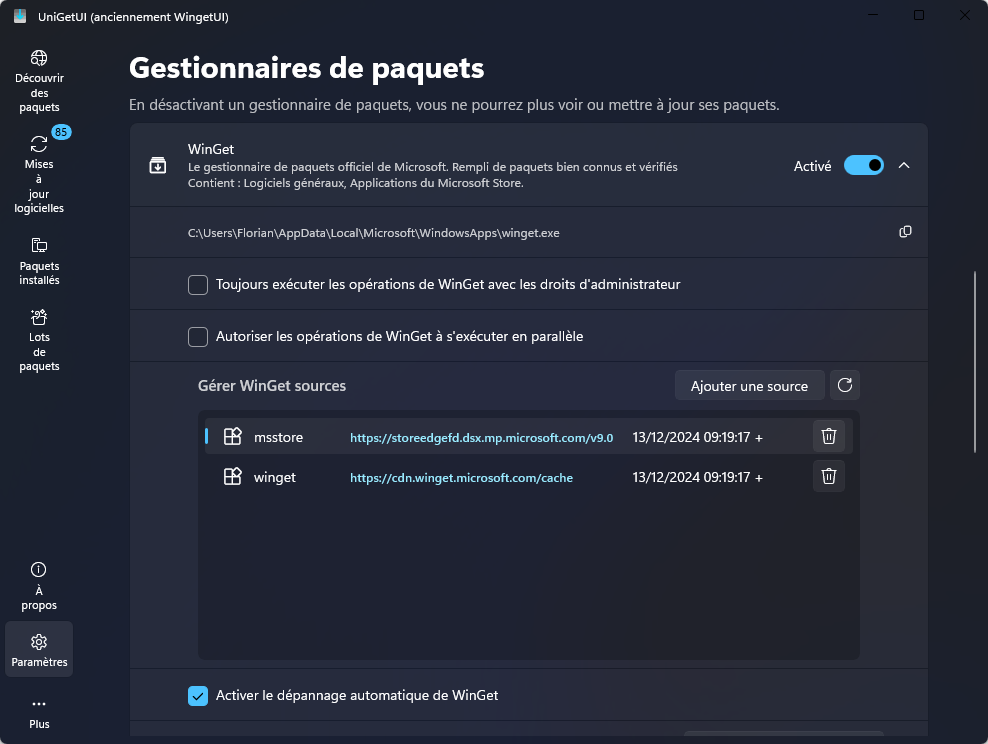
Task: Refresh the WinGet sources list
Action: pyautogui.click(x=845, y=385)
